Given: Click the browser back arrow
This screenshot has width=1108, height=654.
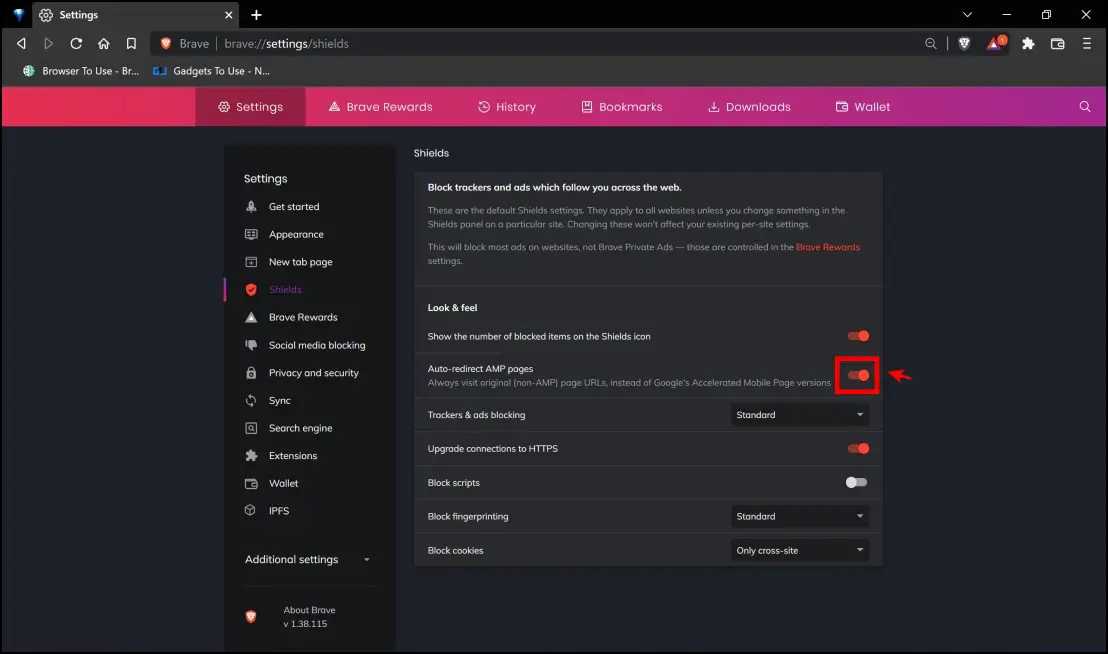Looking at the screenshot, I should point(21,44).
